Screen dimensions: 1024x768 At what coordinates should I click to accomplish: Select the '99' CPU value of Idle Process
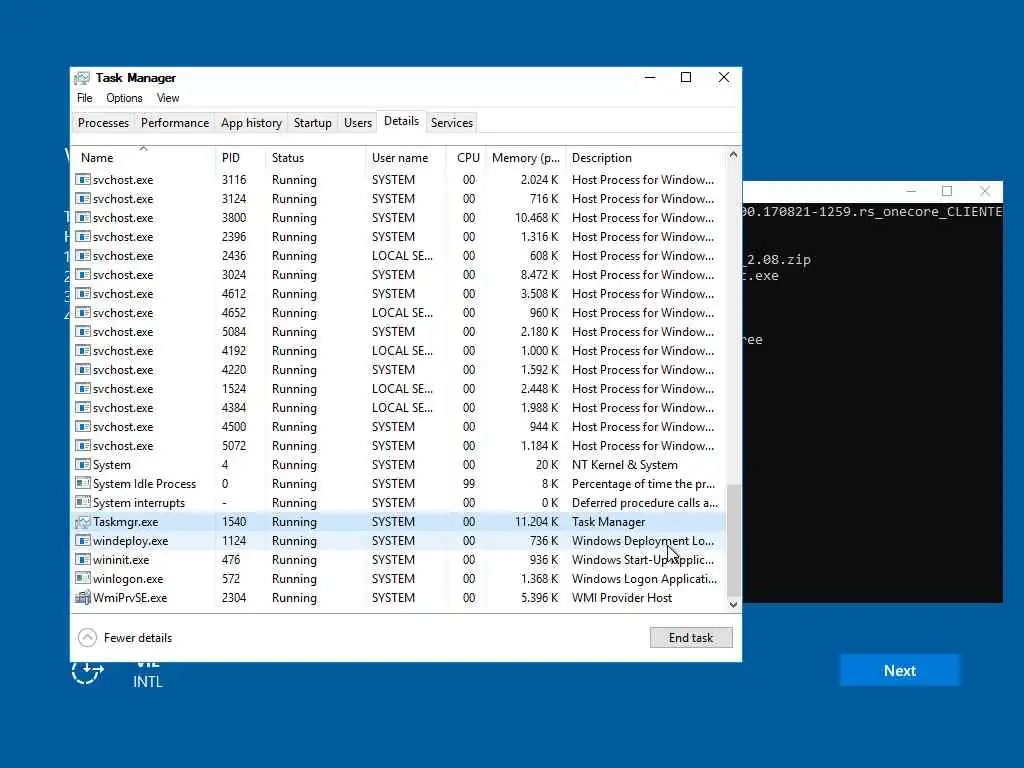tap(469, 484)
